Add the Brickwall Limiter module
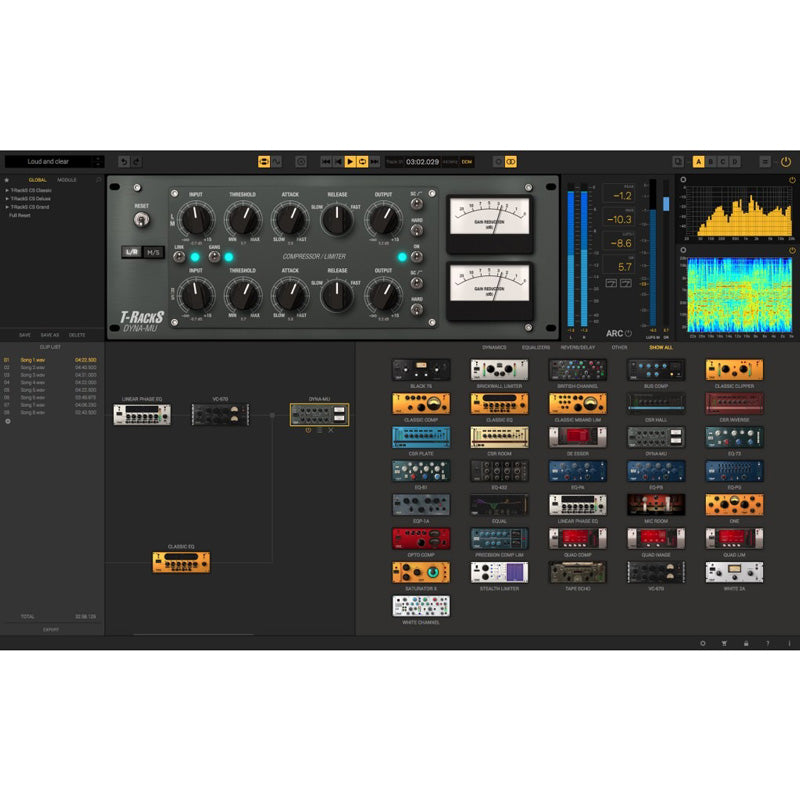The width and height of the screenshot is (800, 800). pyautogui.click(x=499, y=370)
